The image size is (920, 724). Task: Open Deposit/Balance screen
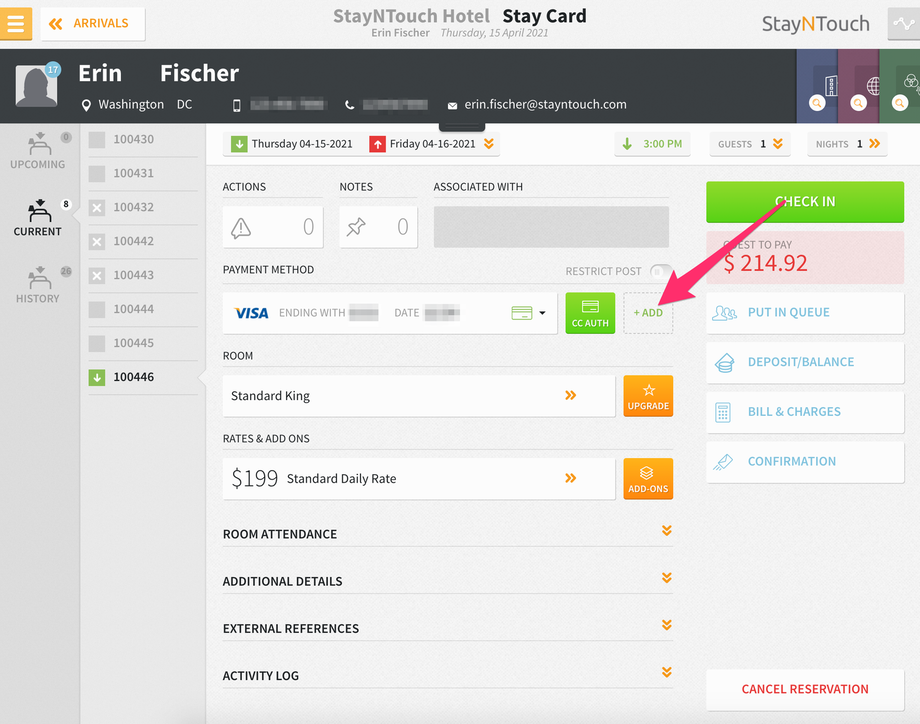(x=805, y=363)
